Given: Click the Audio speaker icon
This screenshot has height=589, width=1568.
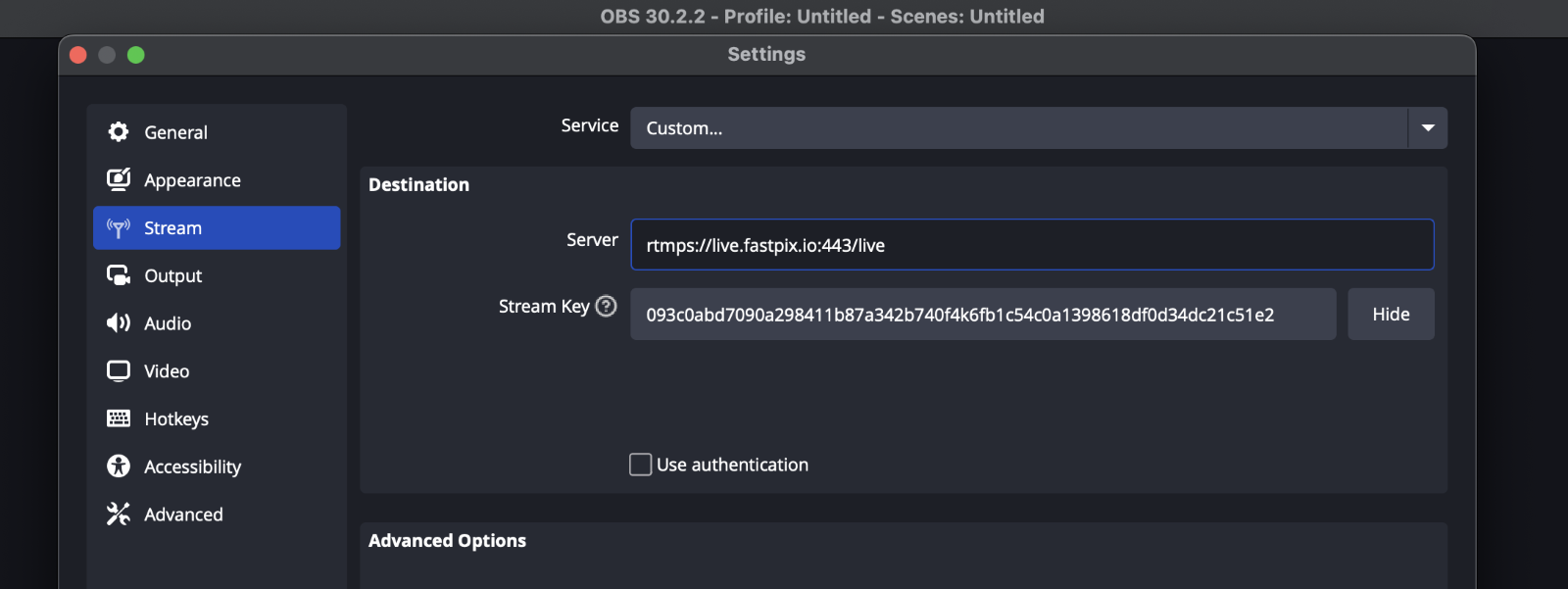Looking at the screenshot, I should 119,323.
